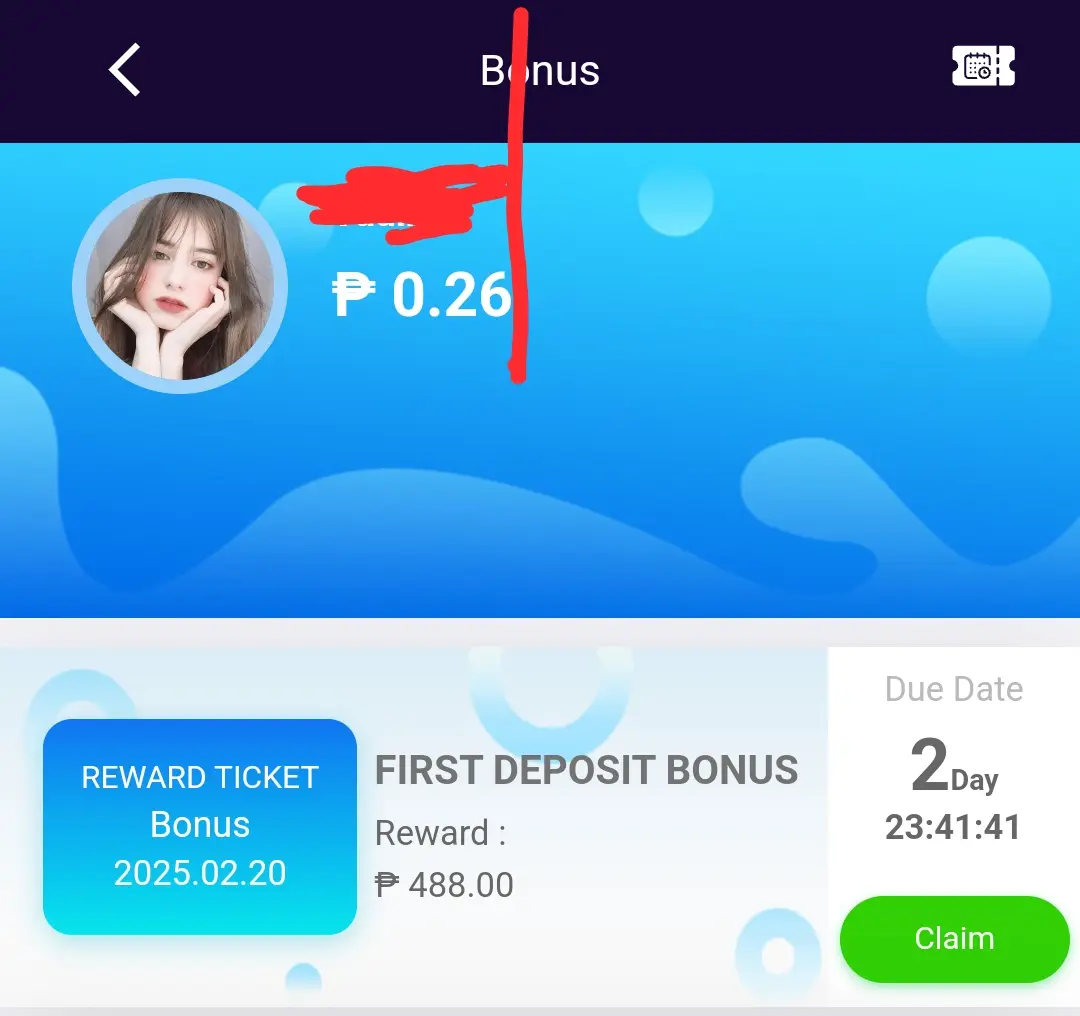The height and width of the screenshot is (1016, 1080).
Task: Select the FIRST DEPOSIT BONUS heading
Action: tap(586, 770)
